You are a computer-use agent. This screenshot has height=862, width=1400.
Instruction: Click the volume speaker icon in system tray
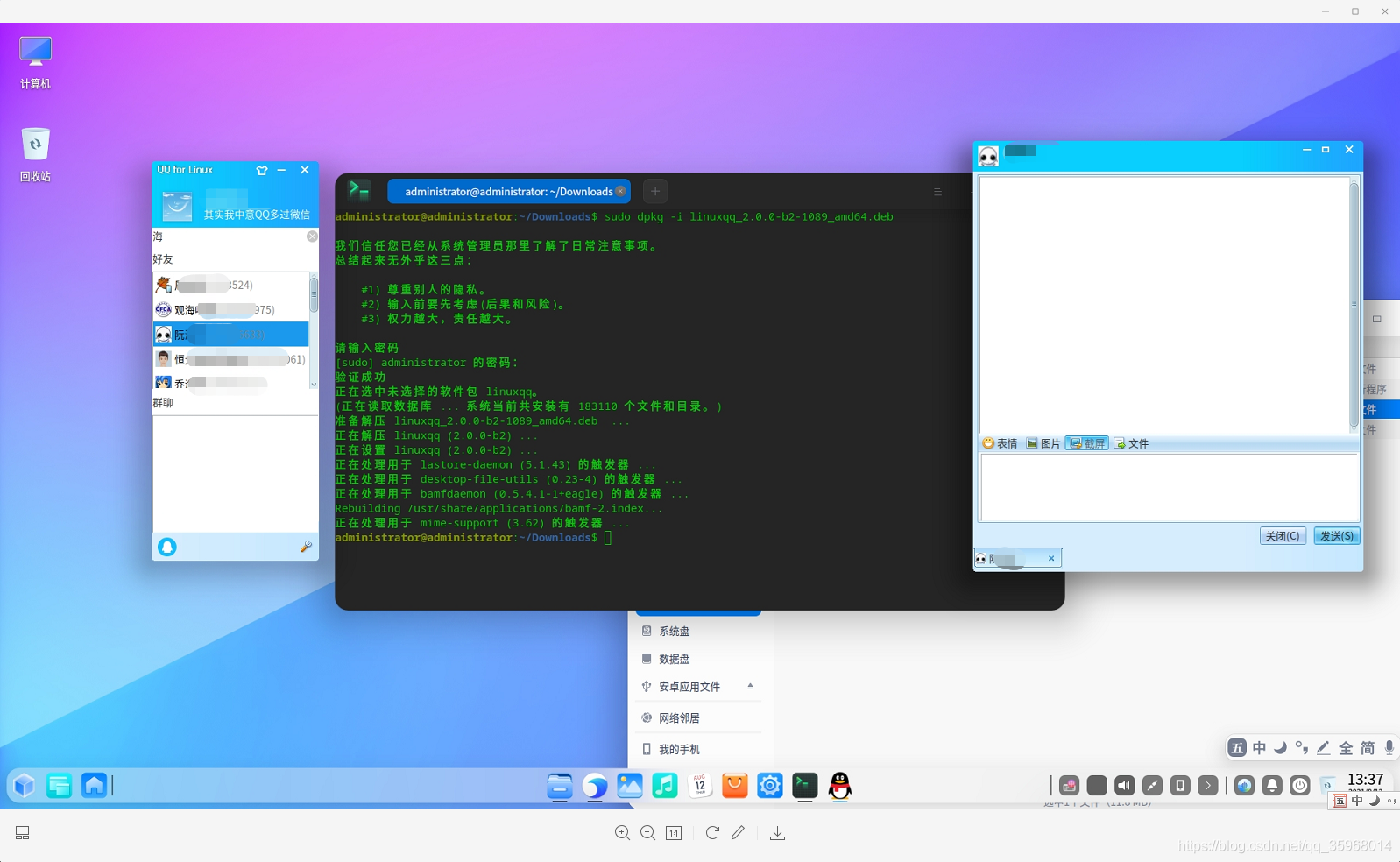(x=1125, y=786)
